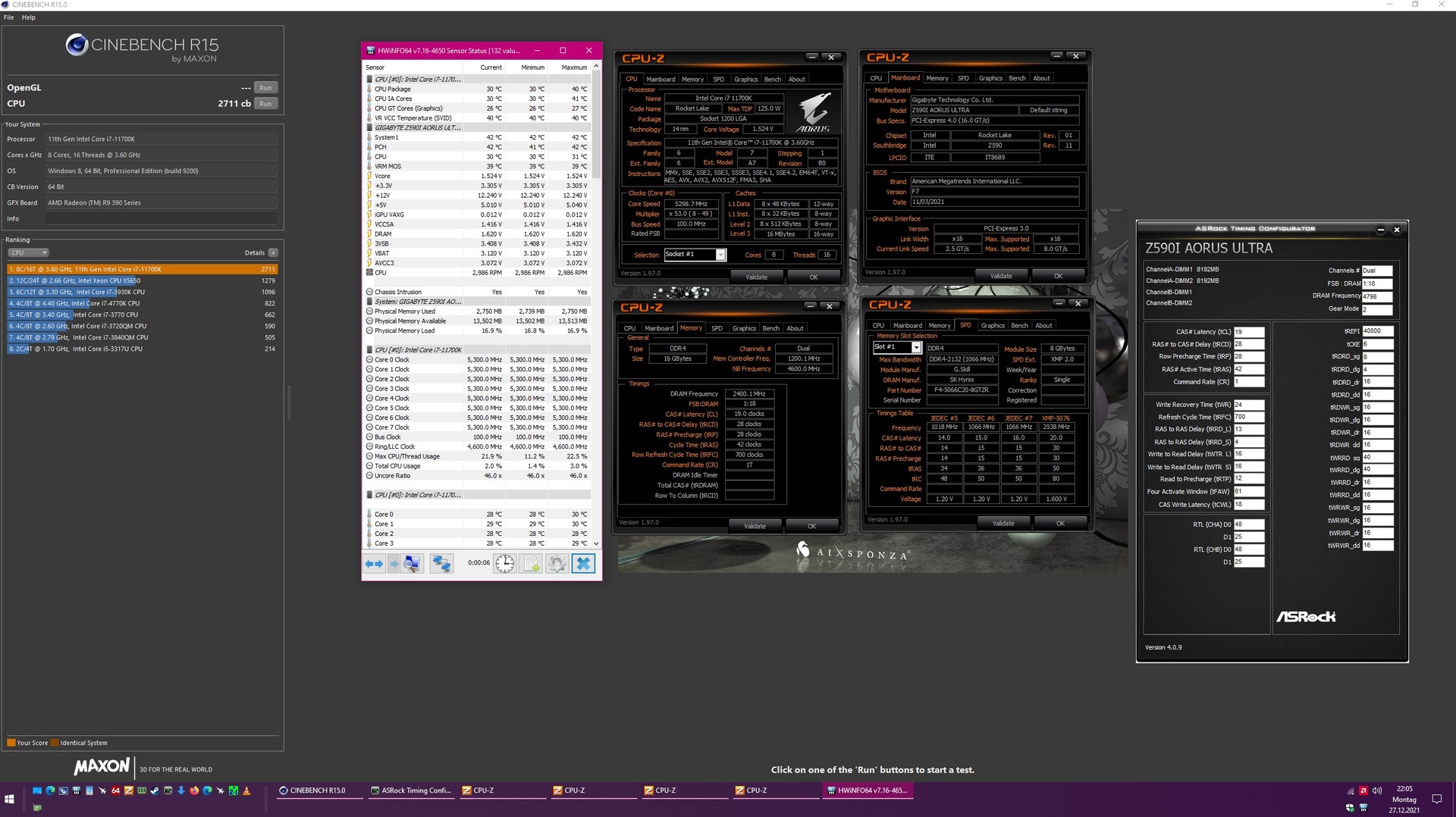Click Cinebench Details arrow icon
The width and height of the screenshot is (1456, 817).
tap(273, 252)
